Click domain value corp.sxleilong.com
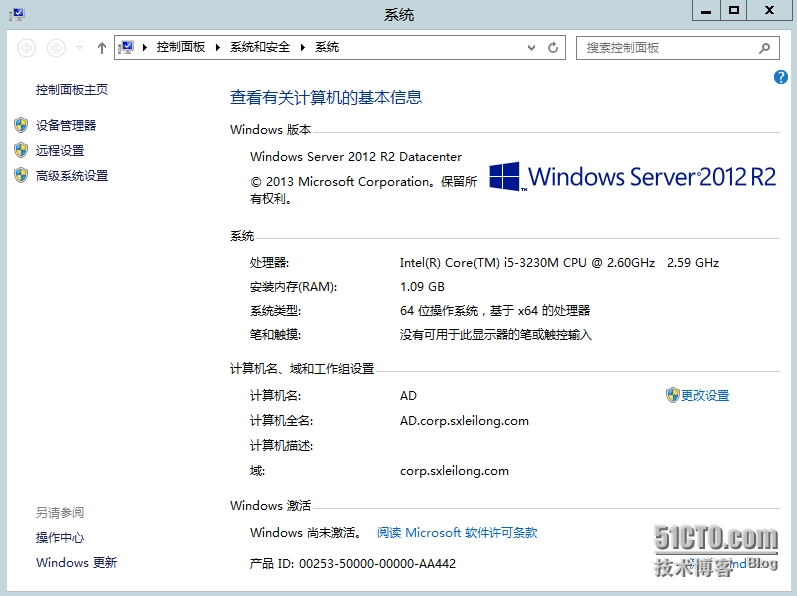 tap(454, 471)
